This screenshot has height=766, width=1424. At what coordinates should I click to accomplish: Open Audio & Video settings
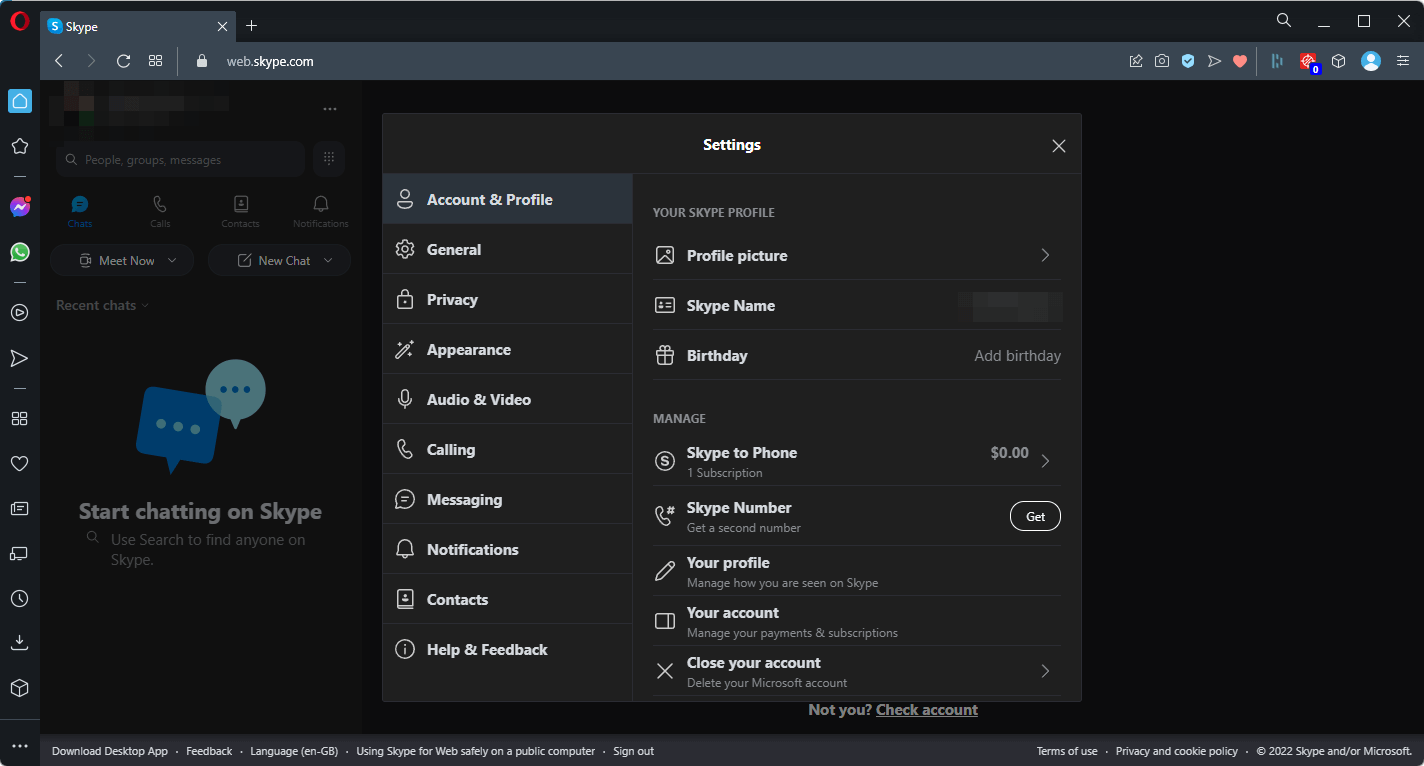pos(508,399)
